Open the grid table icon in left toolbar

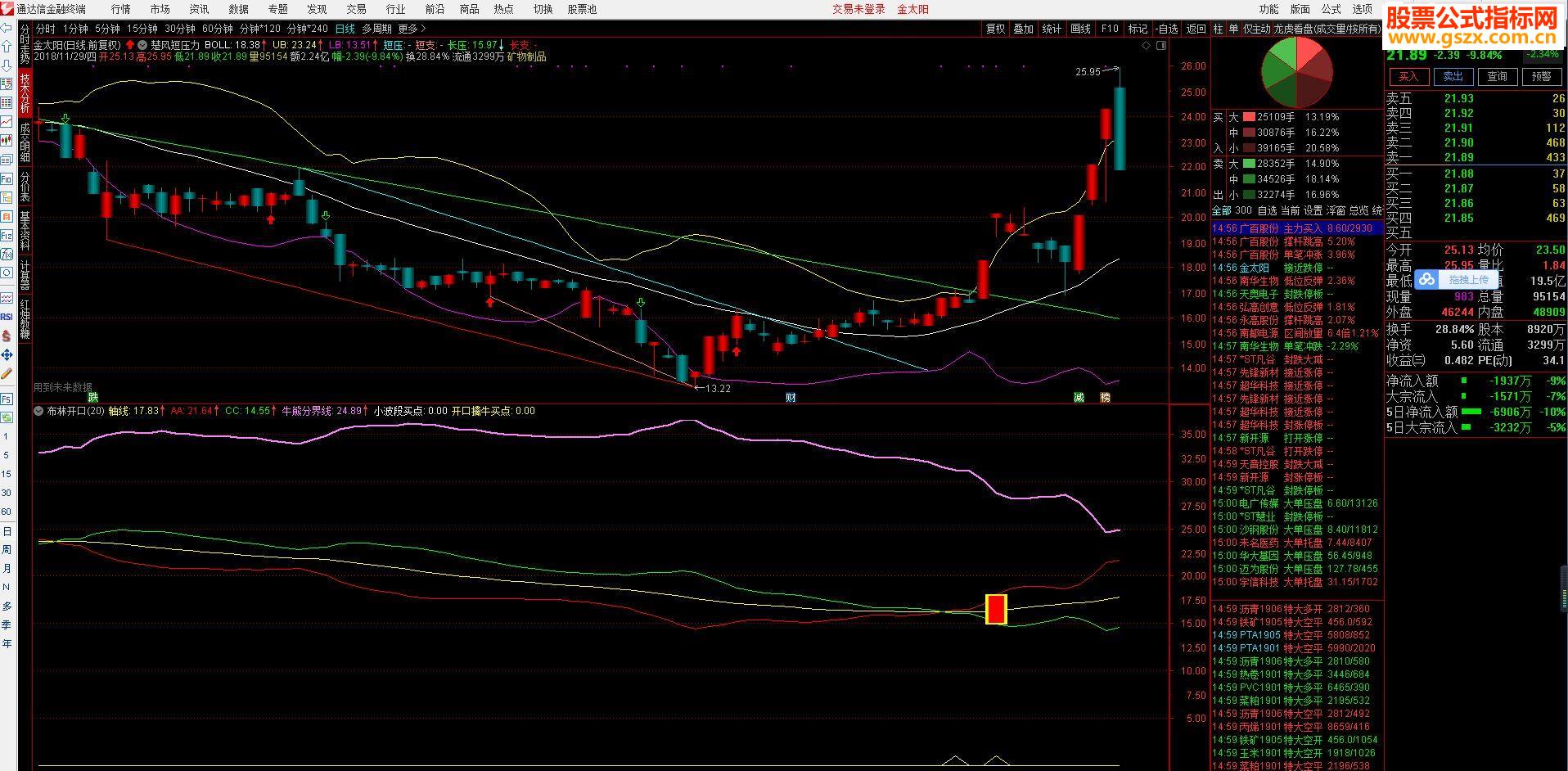click(x=7, y=102)
